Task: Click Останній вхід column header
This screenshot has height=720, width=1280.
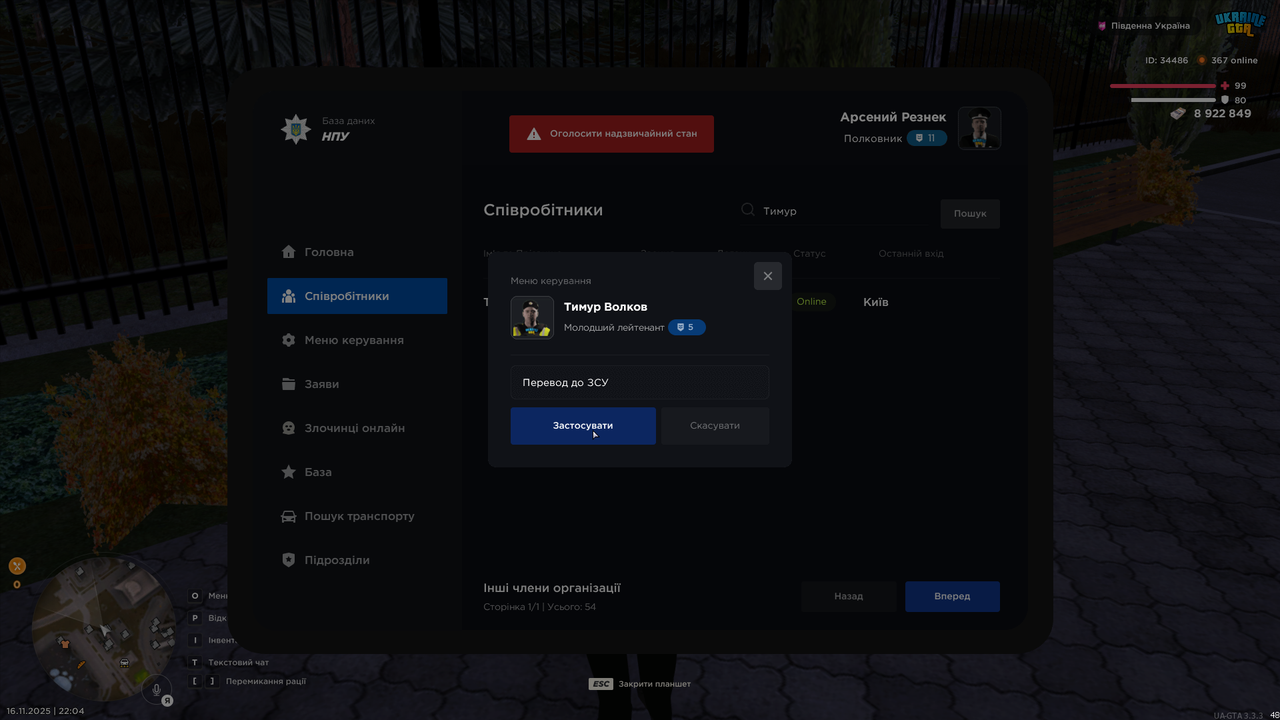Action: (x=911, y=254)
